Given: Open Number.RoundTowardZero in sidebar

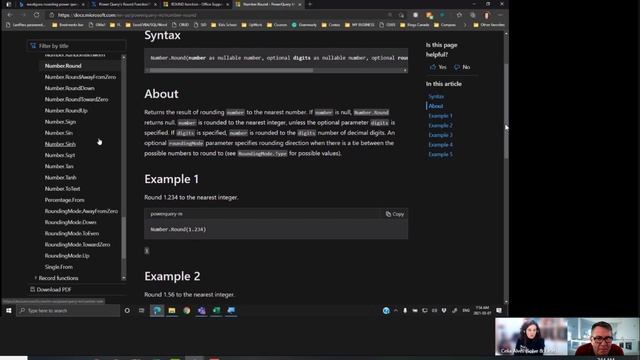Looking at the screenshot, I should point(77,99).
